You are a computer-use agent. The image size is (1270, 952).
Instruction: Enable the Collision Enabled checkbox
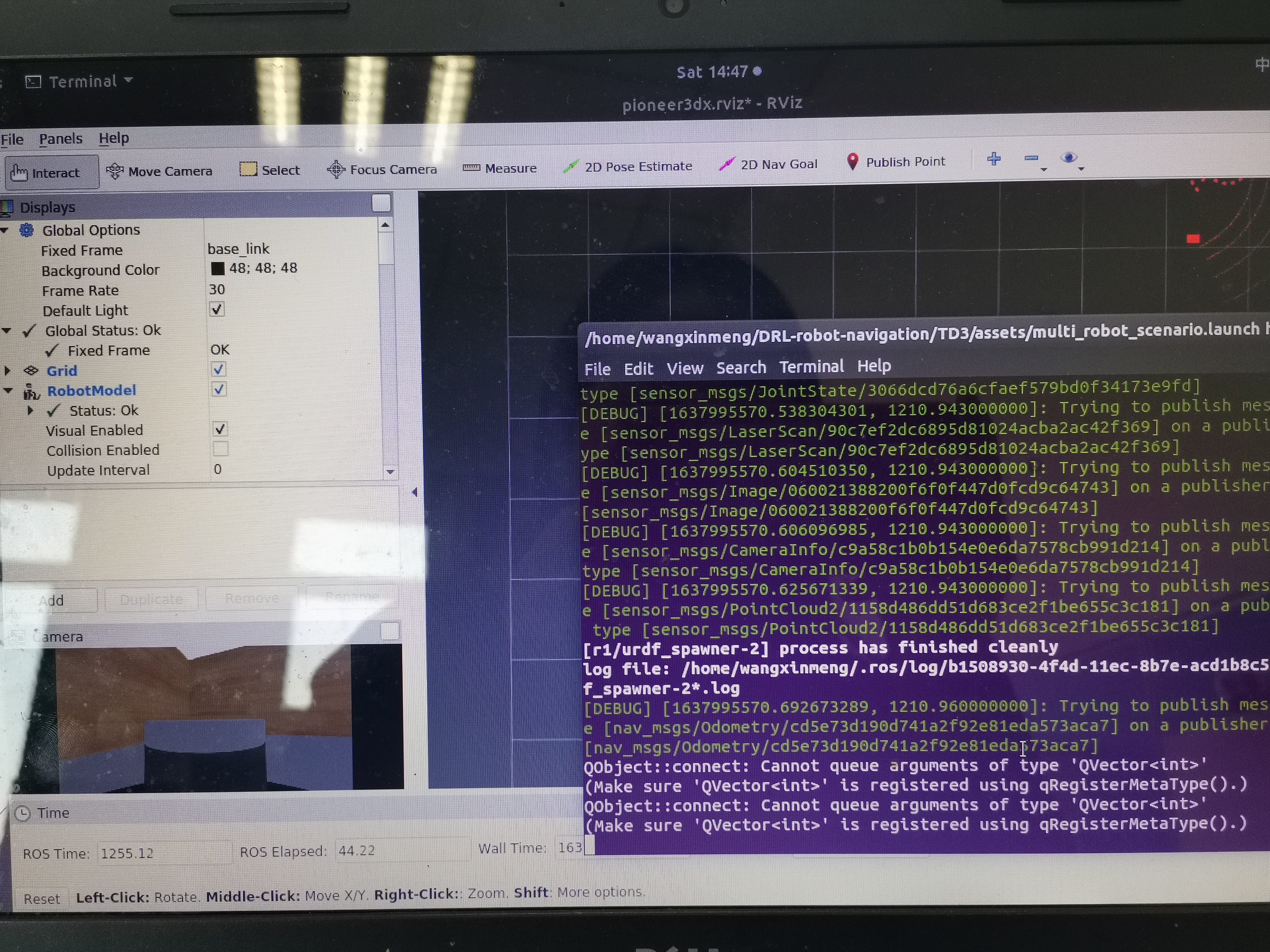(220, 449)
